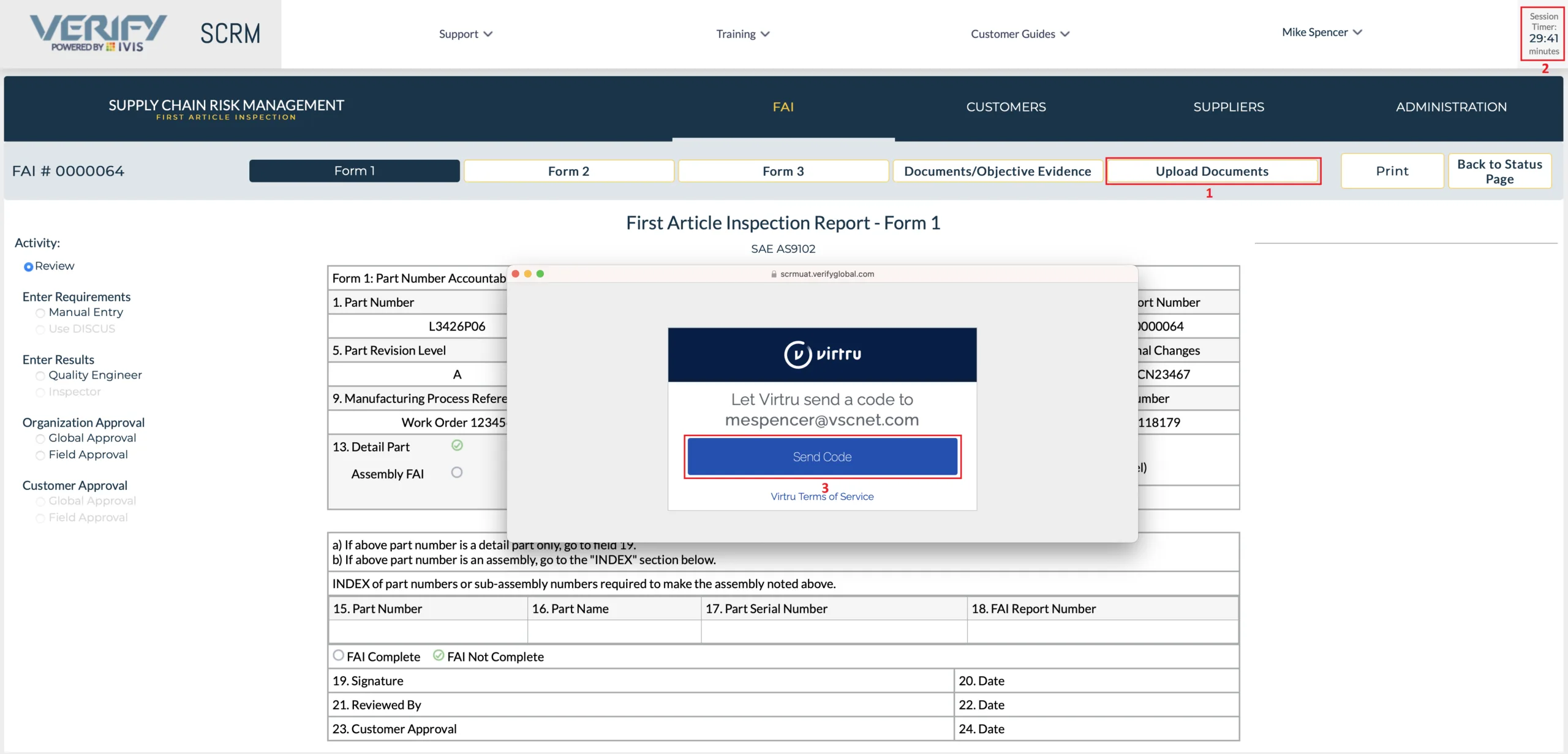
Task: Open the Customer Guides dropdown
Action: click(x=1020, y=34)
